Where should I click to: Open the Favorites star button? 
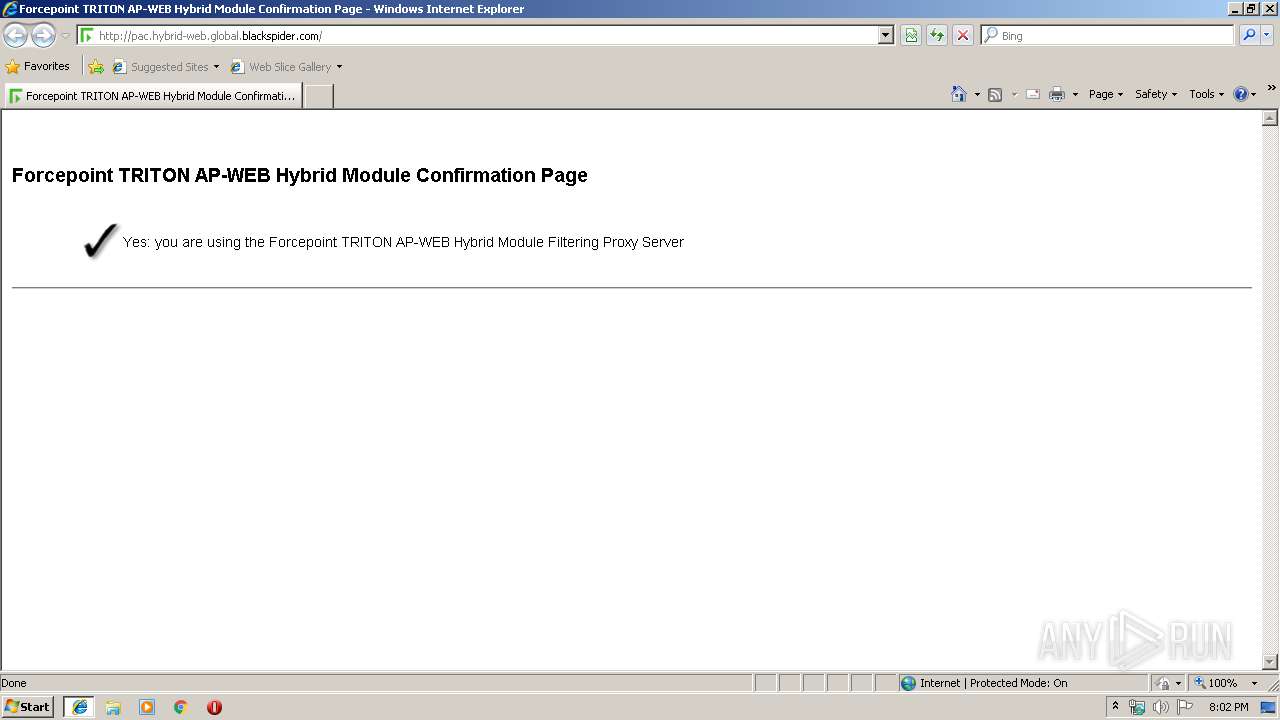tap(38, 66)
